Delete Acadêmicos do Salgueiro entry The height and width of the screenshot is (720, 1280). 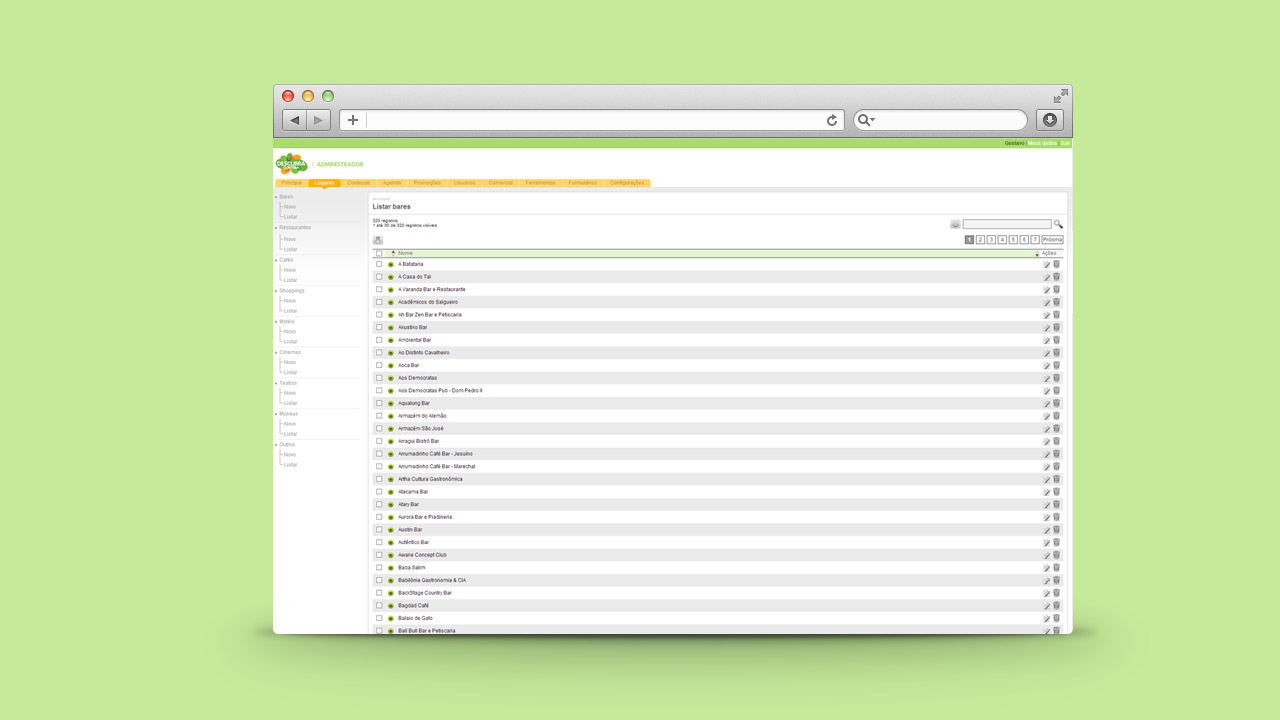1056,302
